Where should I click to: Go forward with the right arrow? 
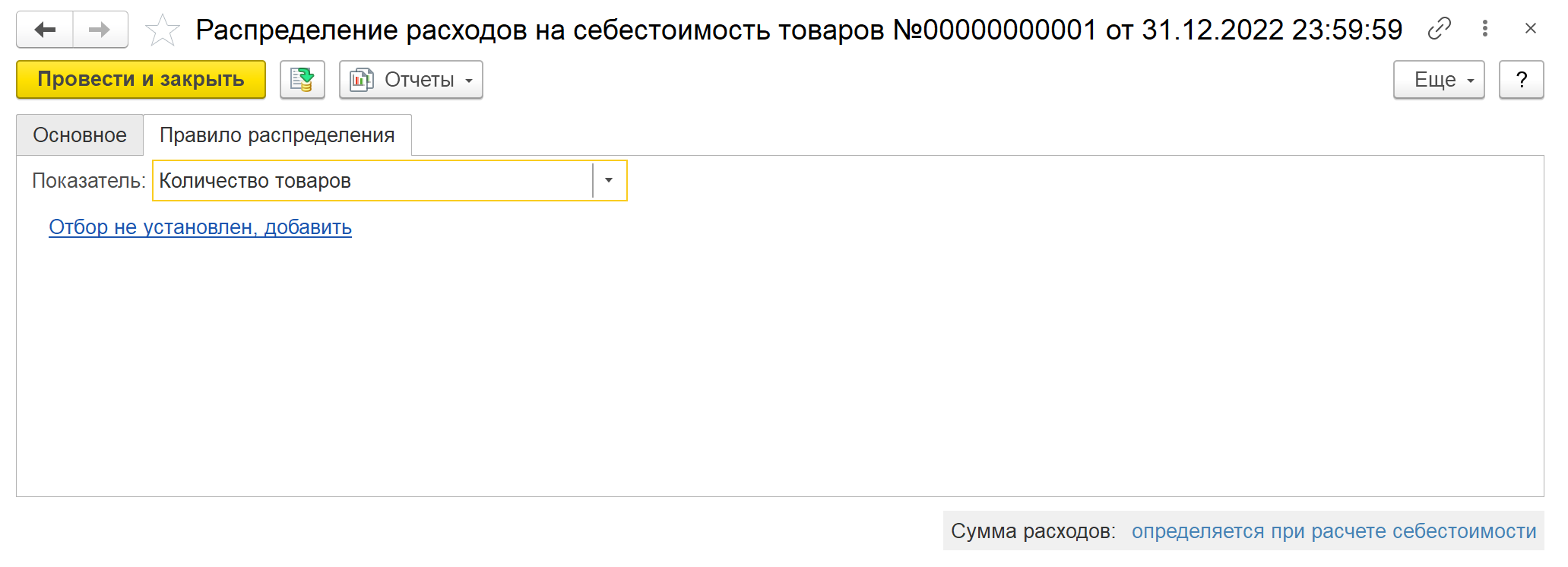pos(100,30)
